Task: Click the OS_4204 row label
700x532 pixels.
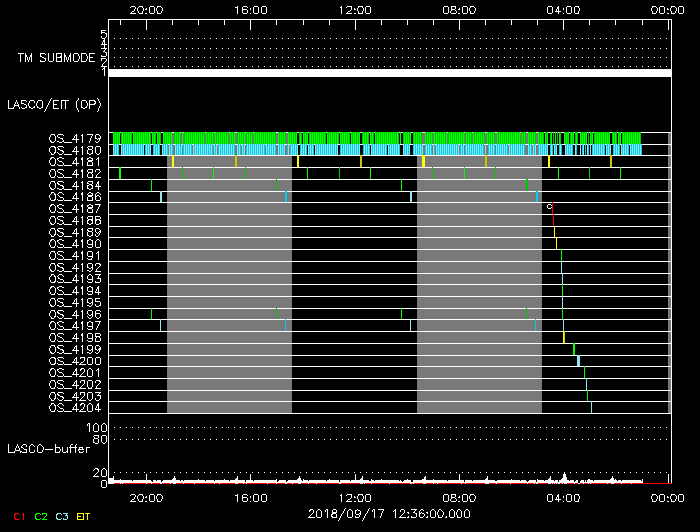Action: [74, 407]
